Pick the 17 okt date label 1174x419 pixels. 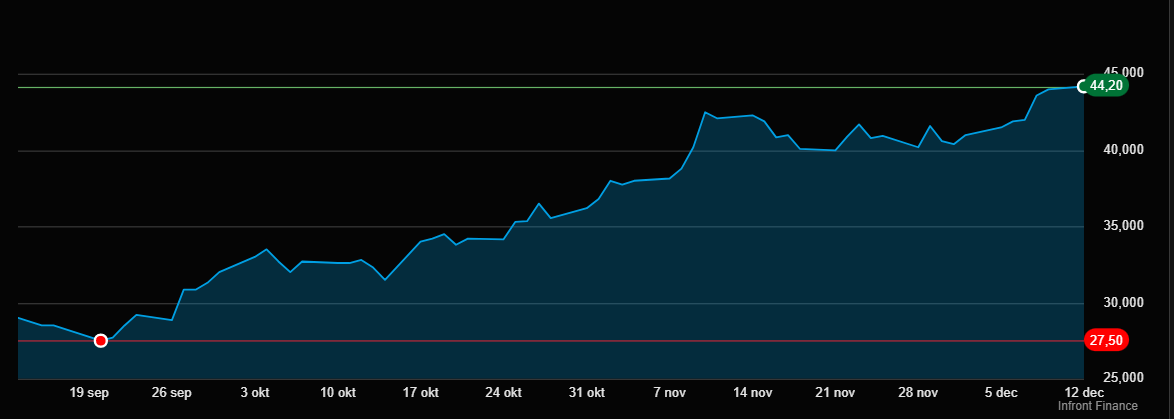tap(421, 392)
